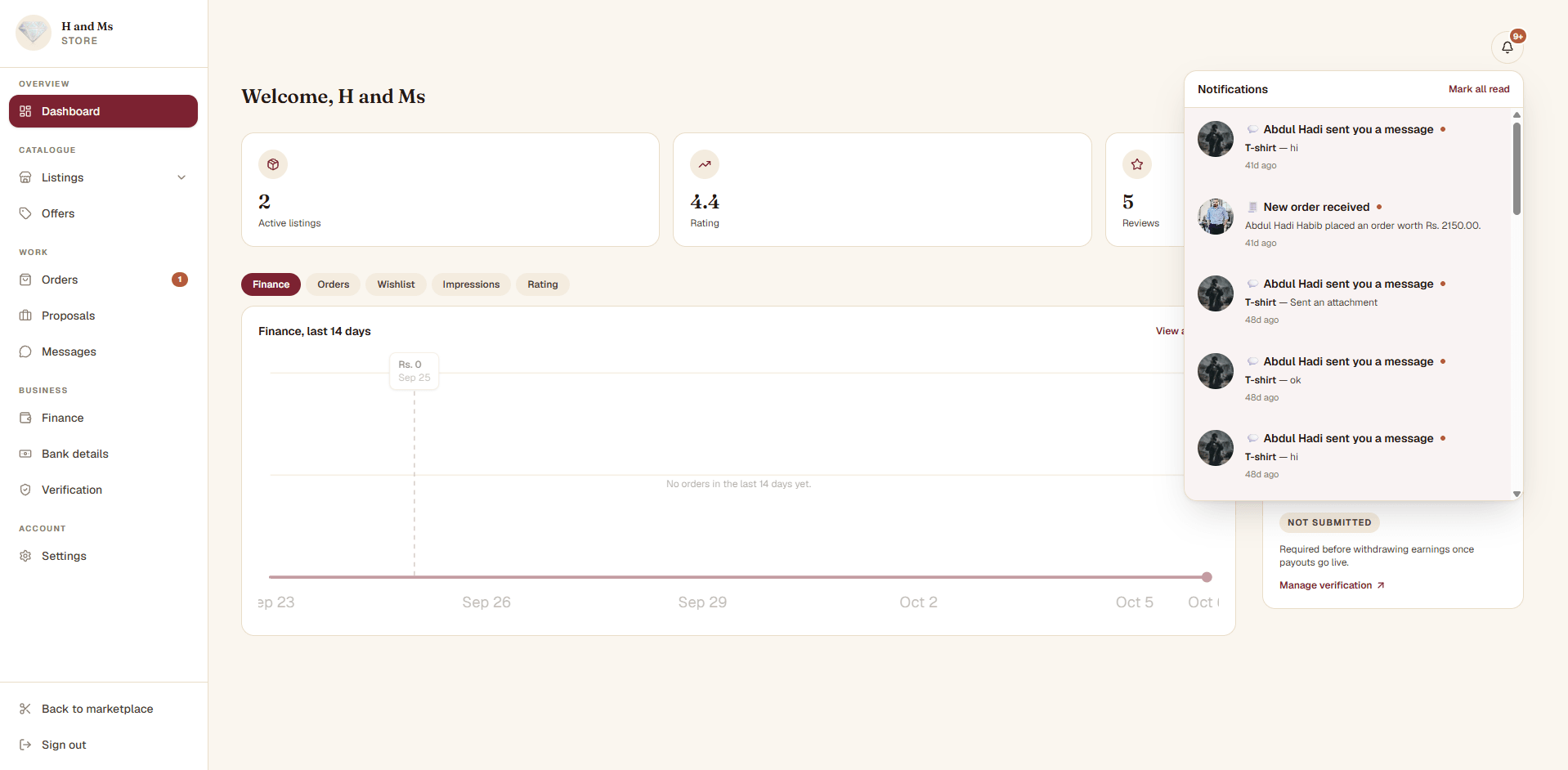Click Mark all read in Notifications
The width and height of the screenshot is (1568, 770).
[1479, 89]
